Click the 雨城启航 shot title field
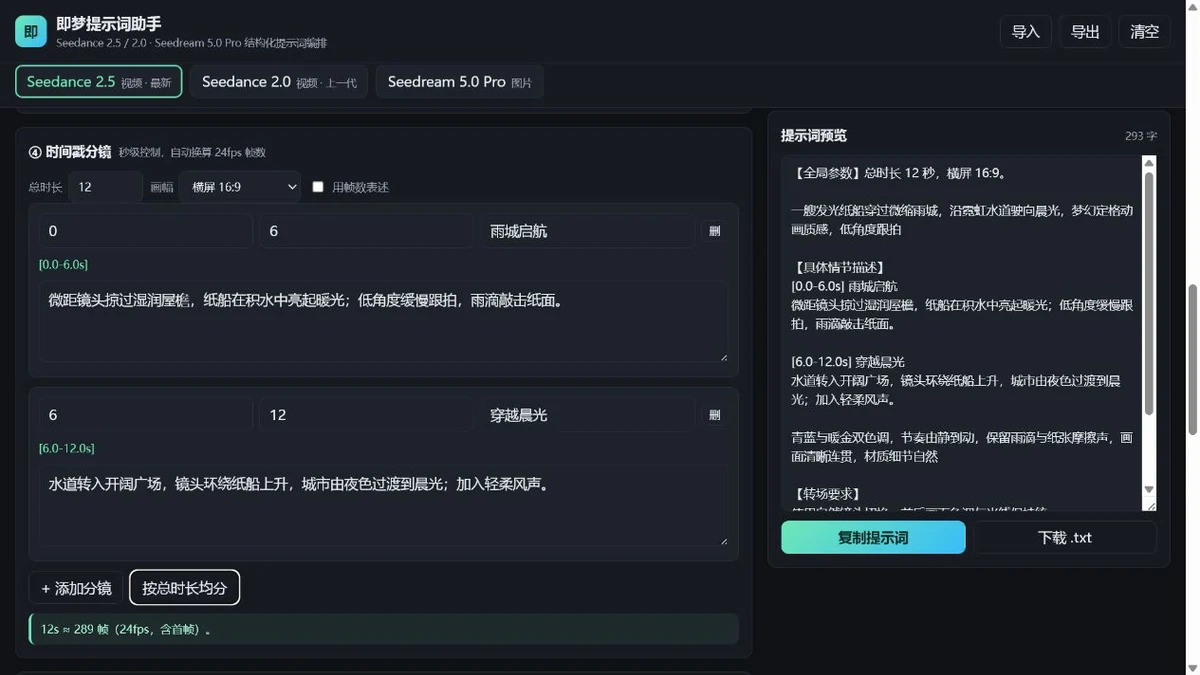Screen dimensions: 1200x675 (587, 231)
